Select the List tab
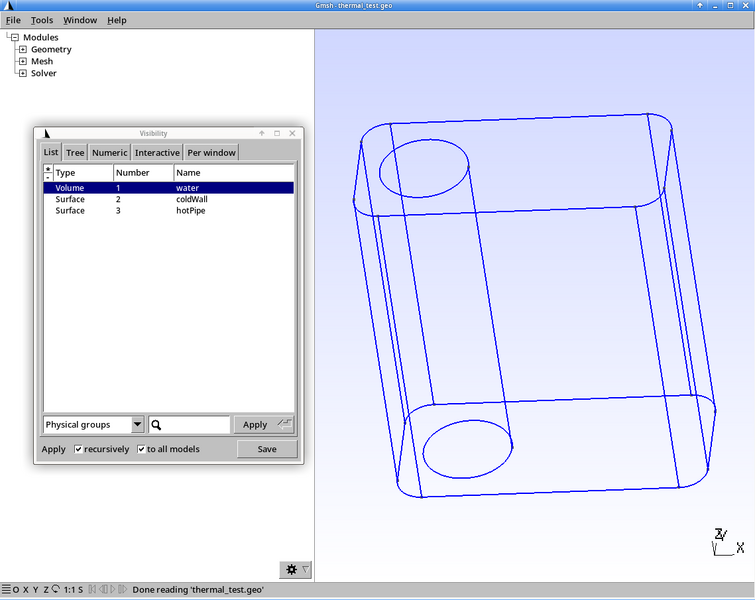Image resolution: width=755 pixels, height=600 pixels. pos(51,152)
